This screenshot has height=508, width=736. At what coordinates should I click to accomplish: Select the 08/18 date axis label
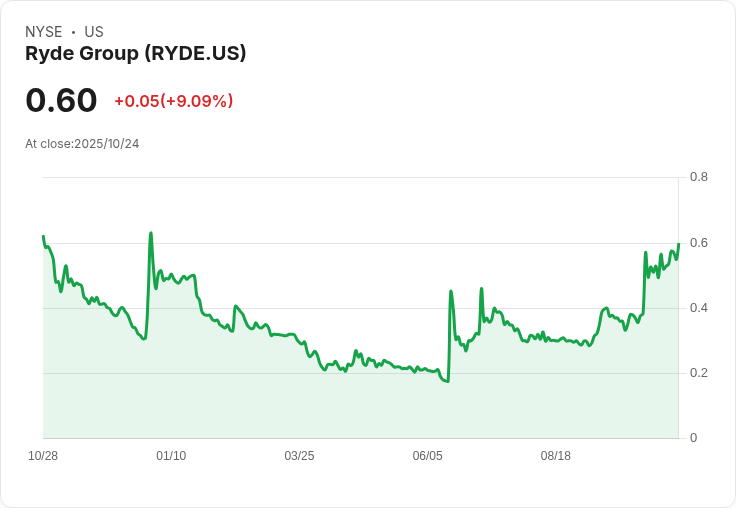555,456
